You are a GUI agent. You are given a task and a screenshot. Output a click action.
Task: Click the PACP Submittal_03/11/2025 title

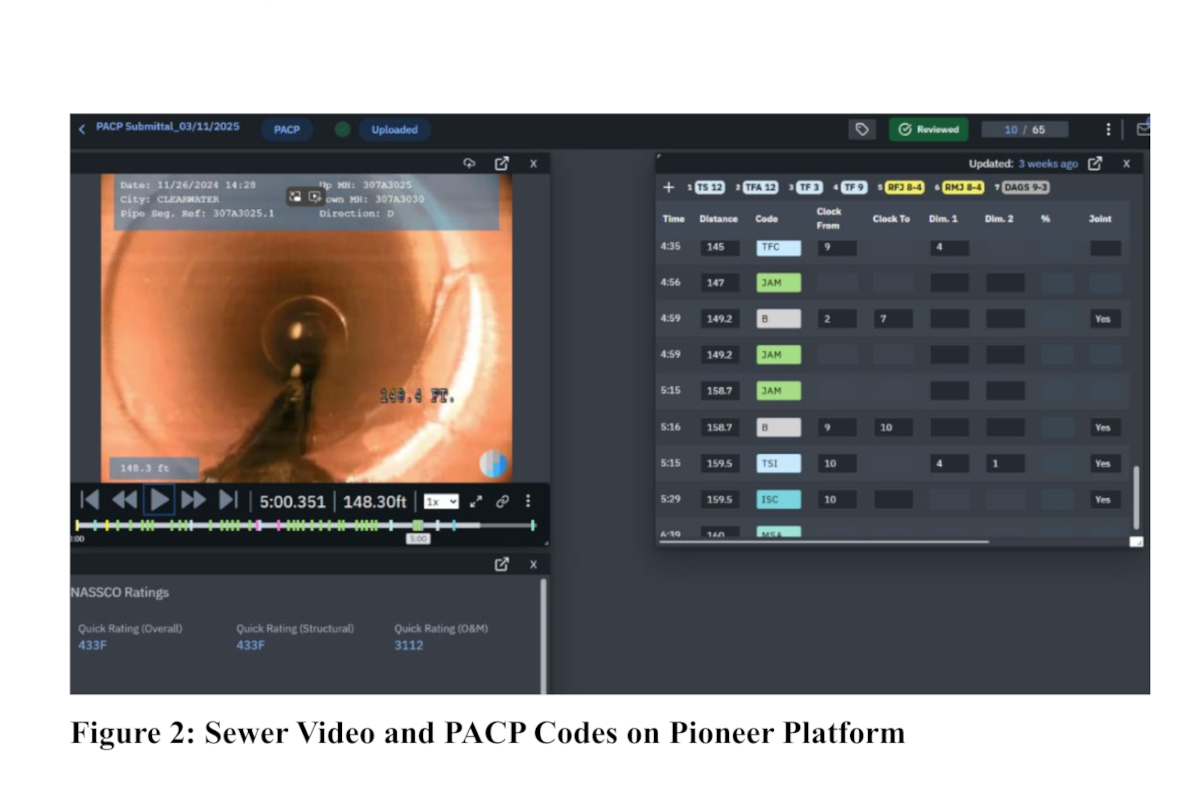click(167, 127)
